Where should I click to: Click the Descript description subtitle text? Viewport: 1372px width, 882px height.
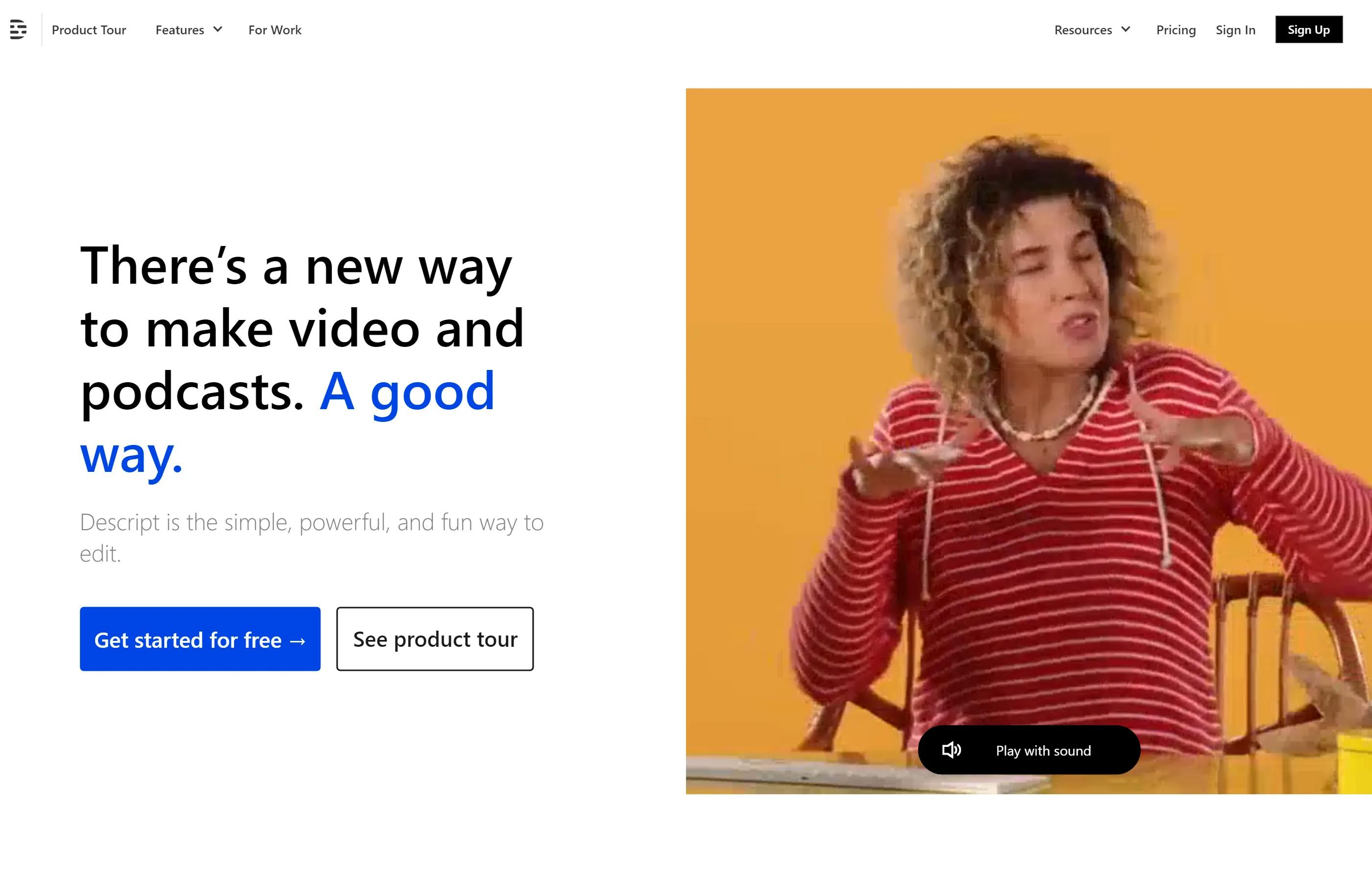point(312,538)
